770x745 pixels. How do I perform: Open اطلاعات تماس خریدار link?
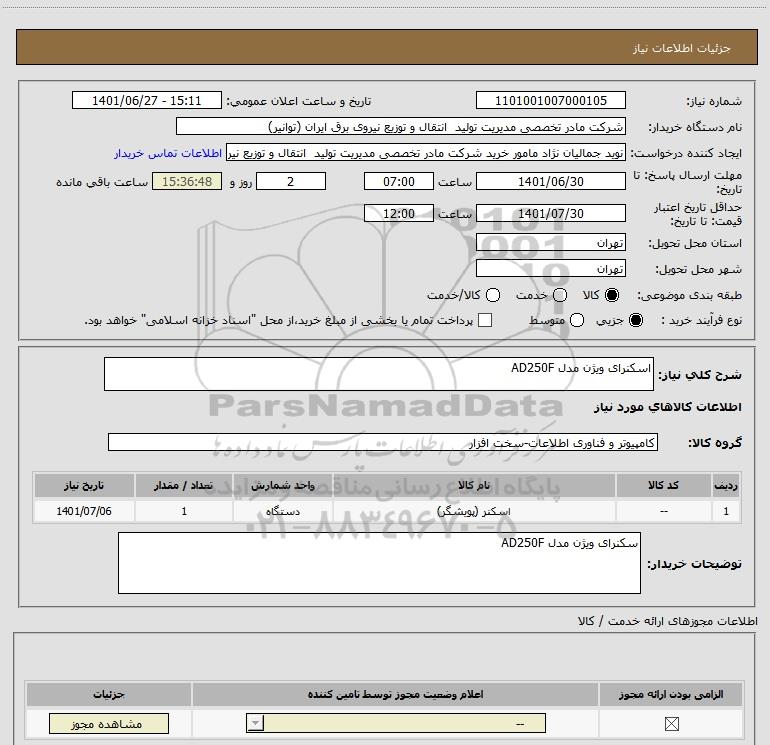point(168,153)
